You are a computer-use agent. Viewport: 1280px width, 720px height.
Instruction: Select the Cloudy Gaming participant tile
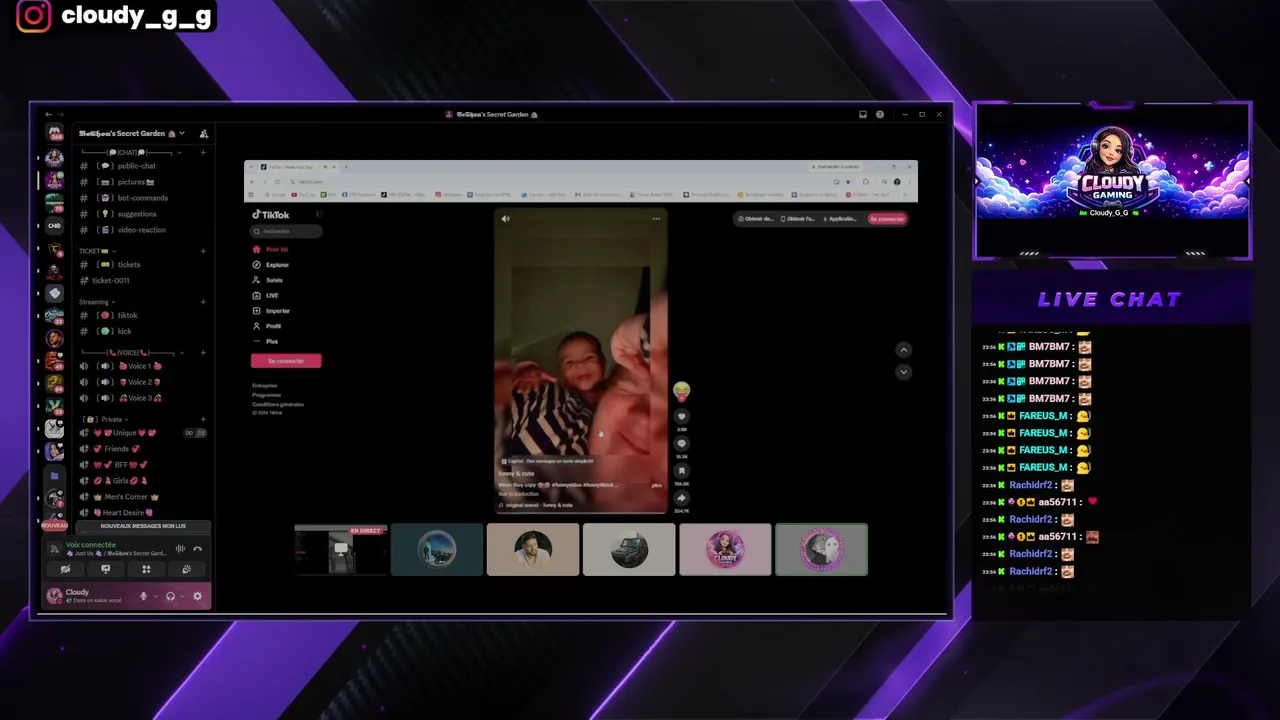[725, 550]
